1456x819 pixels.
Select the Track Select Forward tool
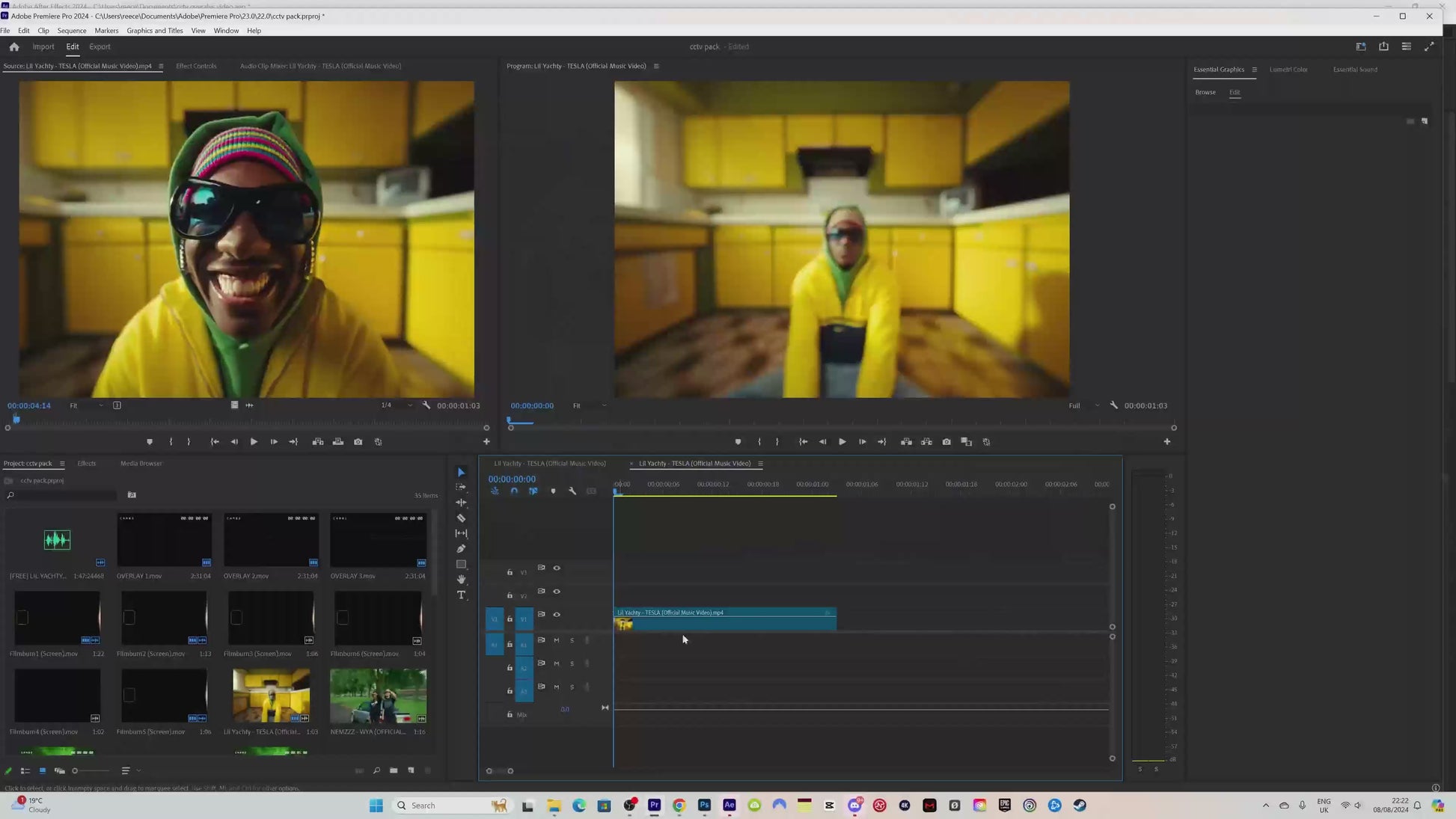coord(461,487)
